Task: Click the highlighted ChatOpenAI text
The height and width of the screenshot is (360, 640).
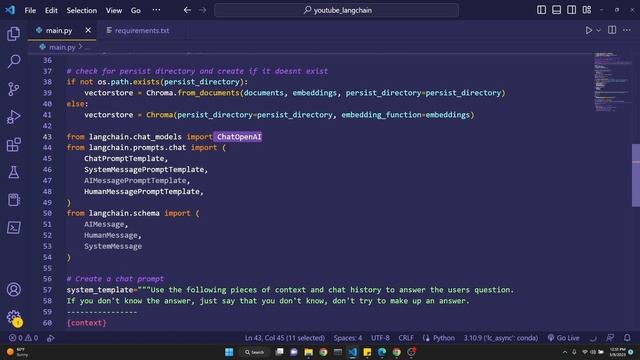Action: point(239,137)
